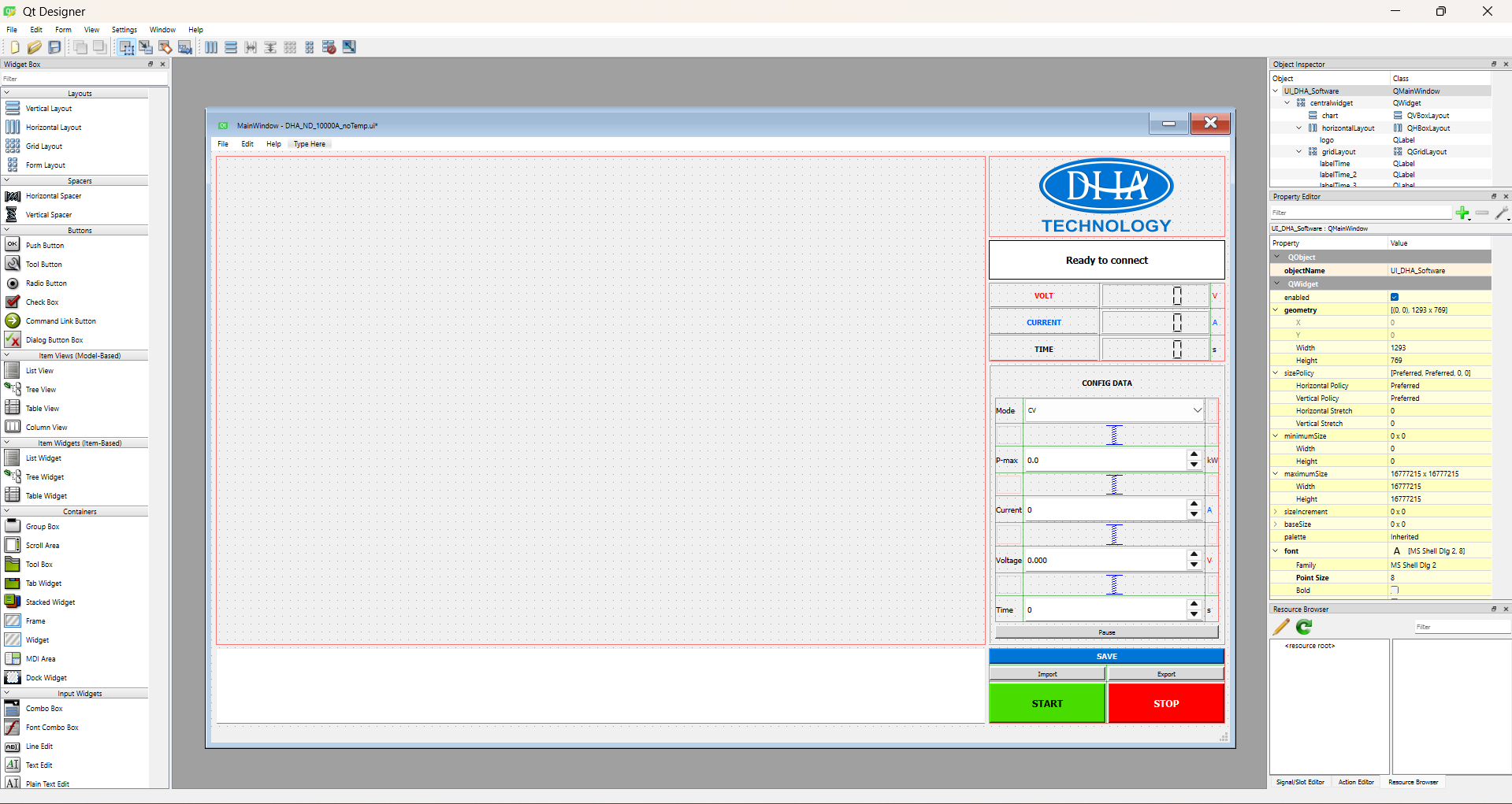The width and height of the screenshot is (1512, 804).
Task: Click the Resource Browser filter field
Action: coord(1462,627)
